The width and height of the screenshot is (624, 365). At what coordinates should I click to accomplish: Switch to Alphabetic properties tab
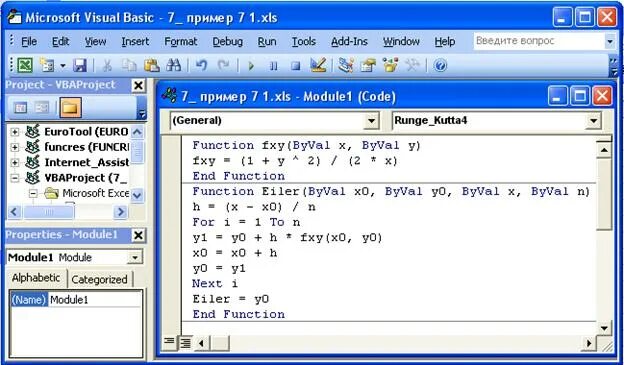36,278
